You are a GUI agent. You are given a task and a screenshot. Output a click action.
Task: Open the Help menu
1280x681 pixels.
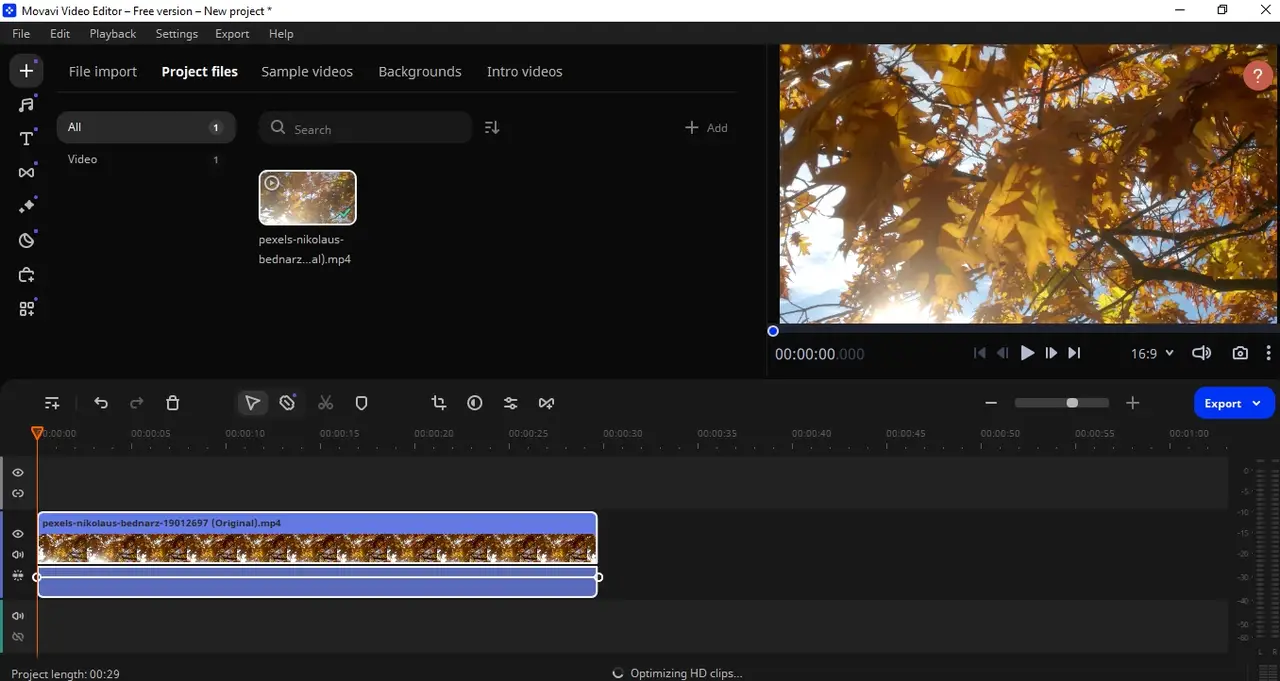(281, 33)
